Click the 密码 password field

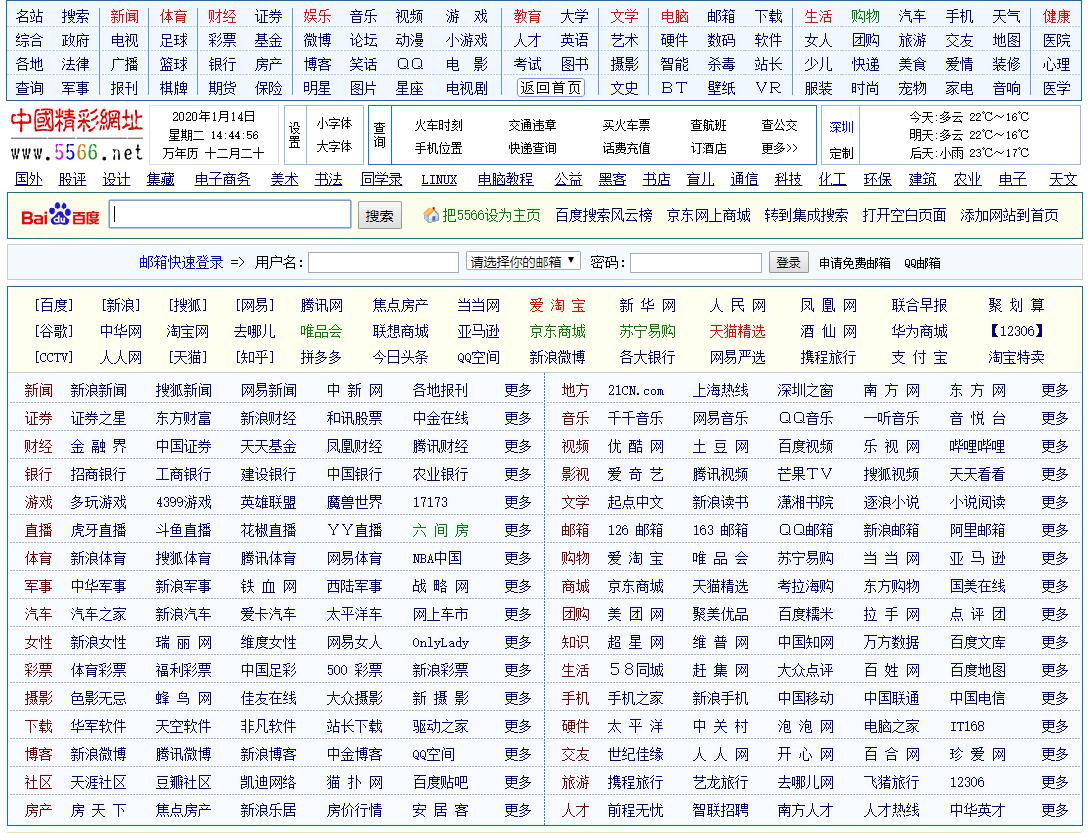click(x=695, y=262)
